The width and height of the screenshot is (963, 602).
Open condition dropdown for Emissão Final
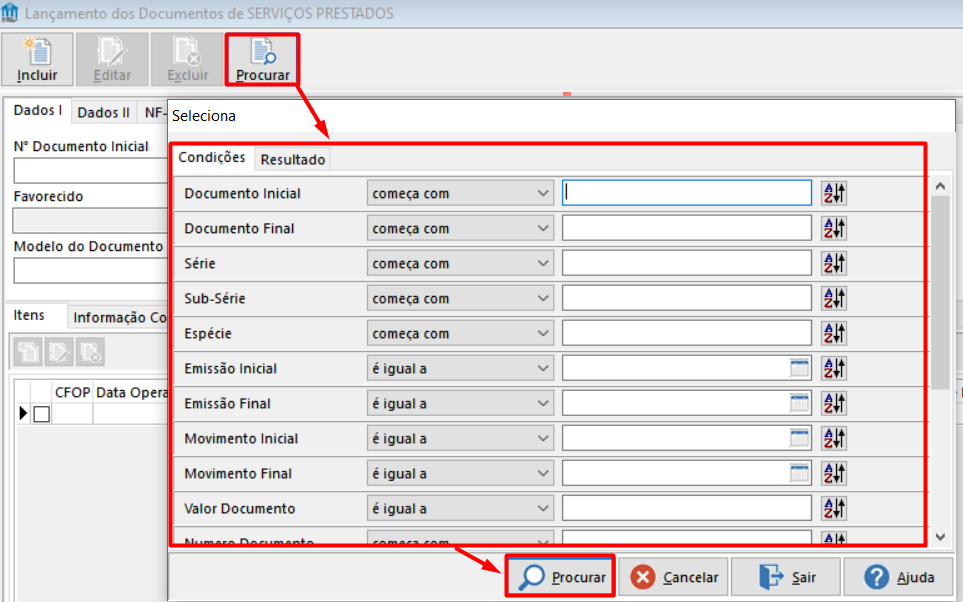tap(460, 404)
